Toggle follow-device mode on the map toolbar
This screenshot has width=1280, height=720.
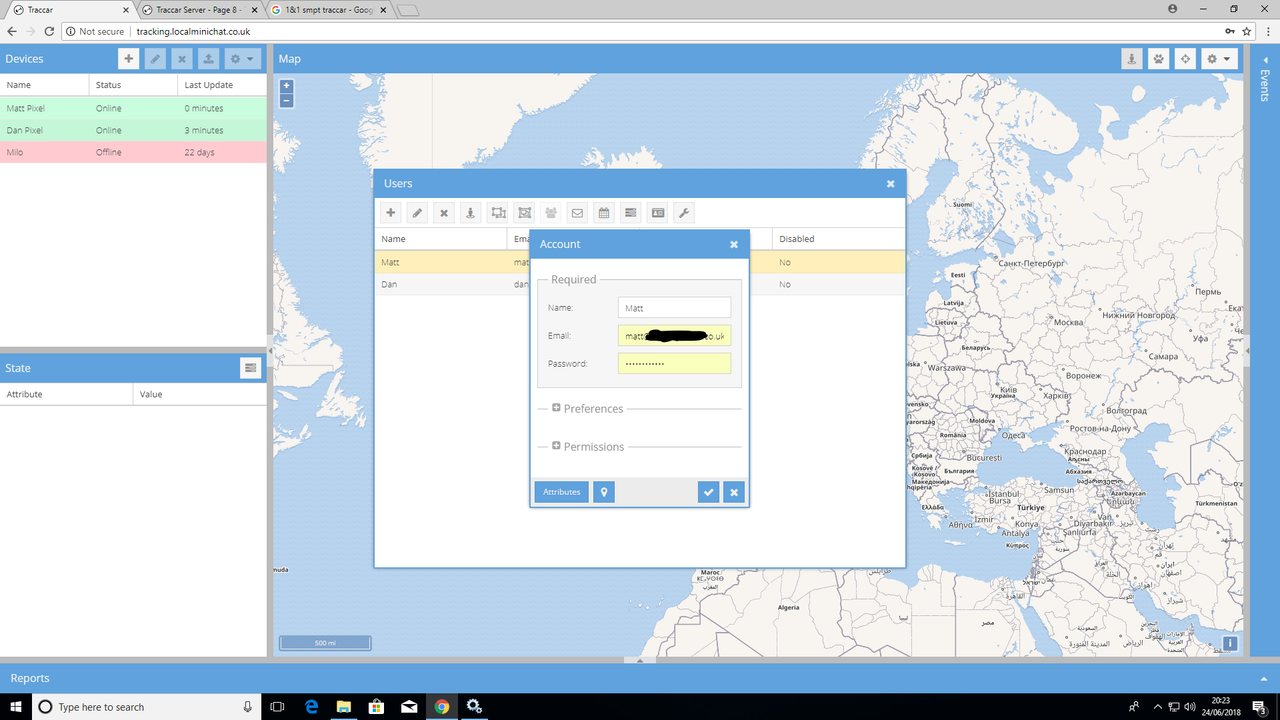[x=1185, y=58]
